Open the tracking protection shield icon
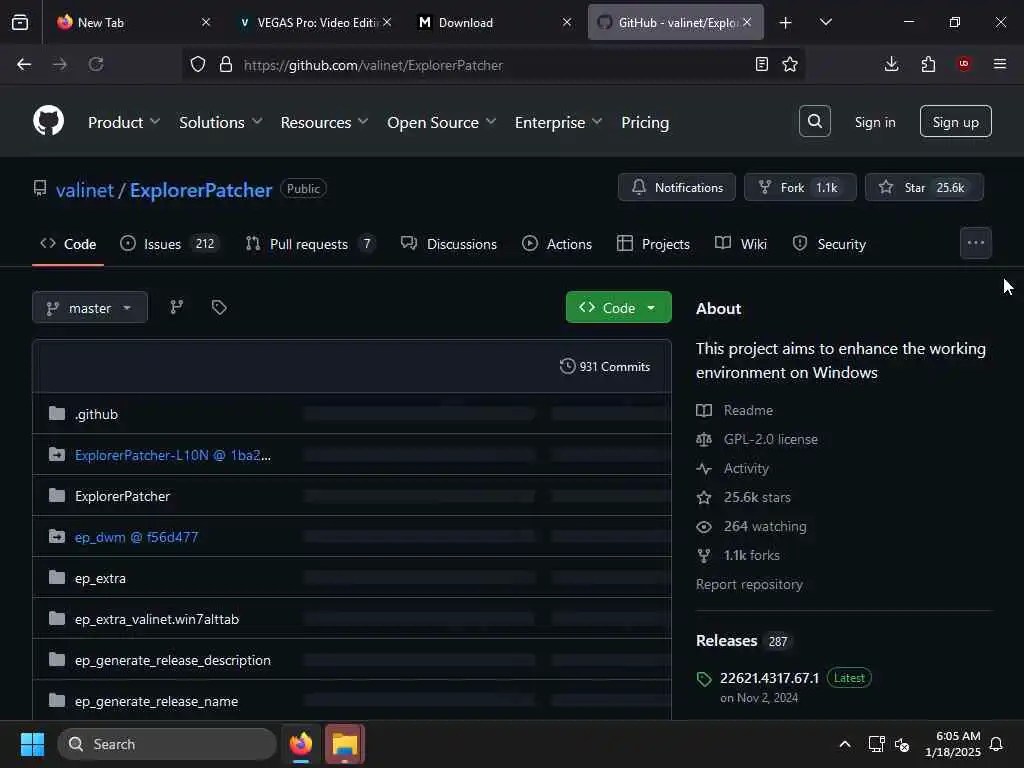Viewport: 1024px width, 768px height. [x=197, y=65]
